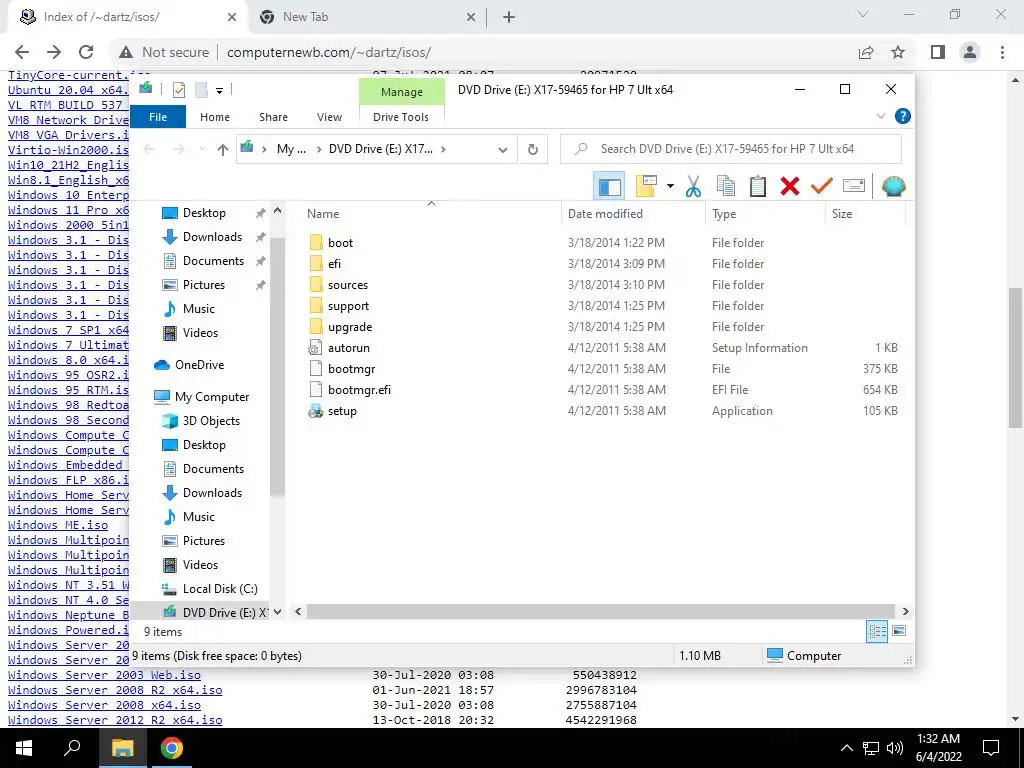
Task: Open the Home ribbon tab
Action: point(215,117)
